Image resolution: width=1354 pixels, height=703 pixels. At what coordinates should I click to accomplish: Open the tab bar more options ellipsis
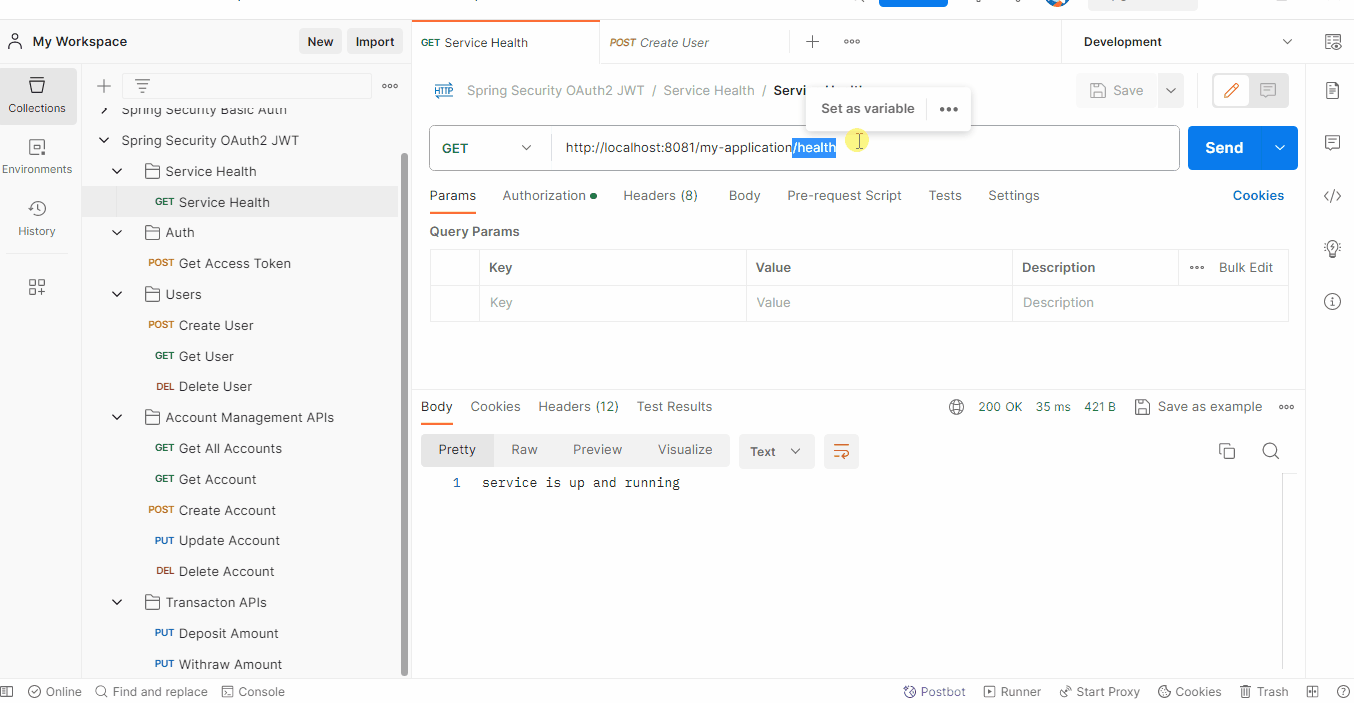point(852,41)
